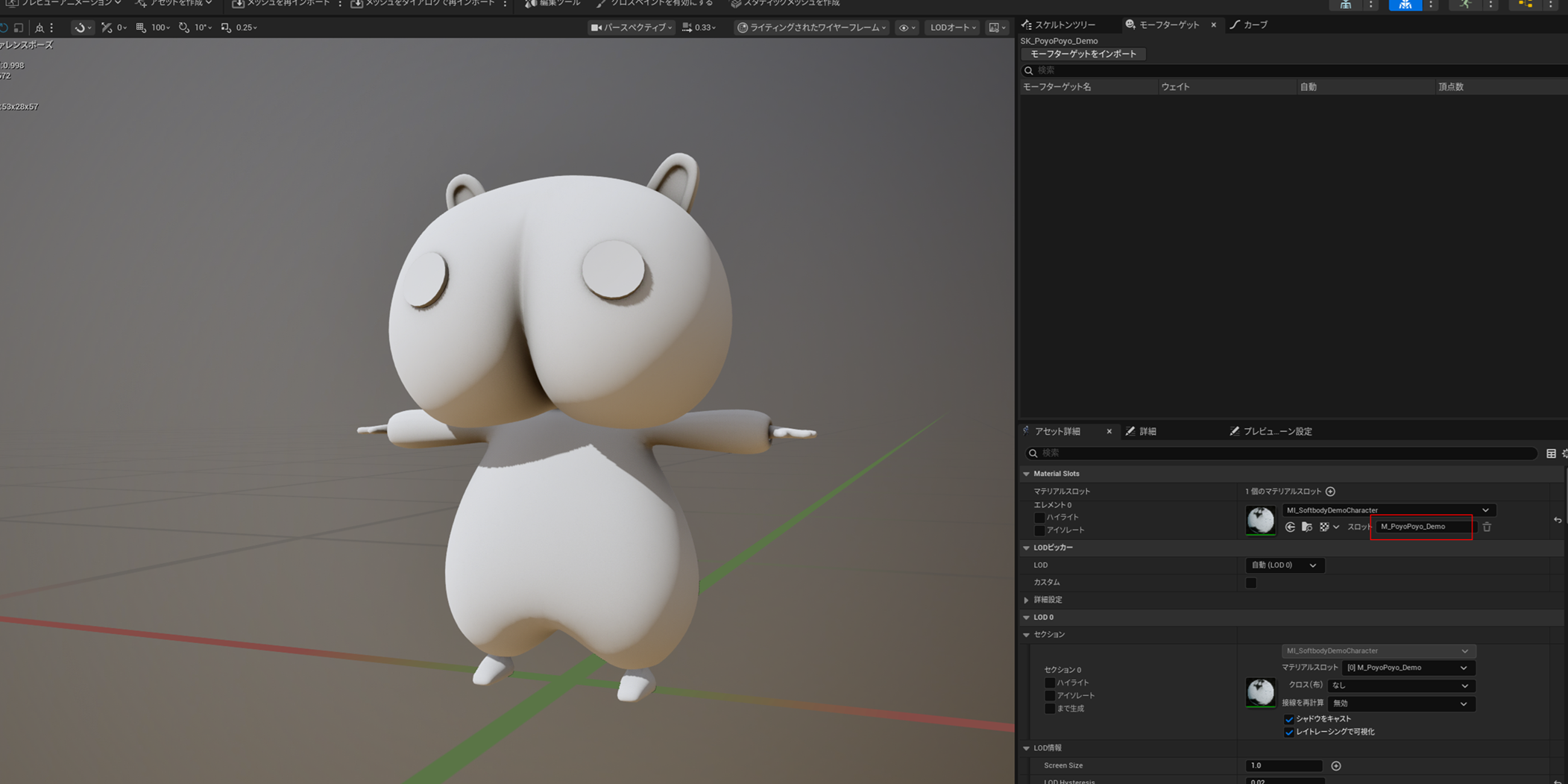This screenshot has height=784, width=1568.
Task: Click the Import Morph Target button
Action: coord(1083,54)
